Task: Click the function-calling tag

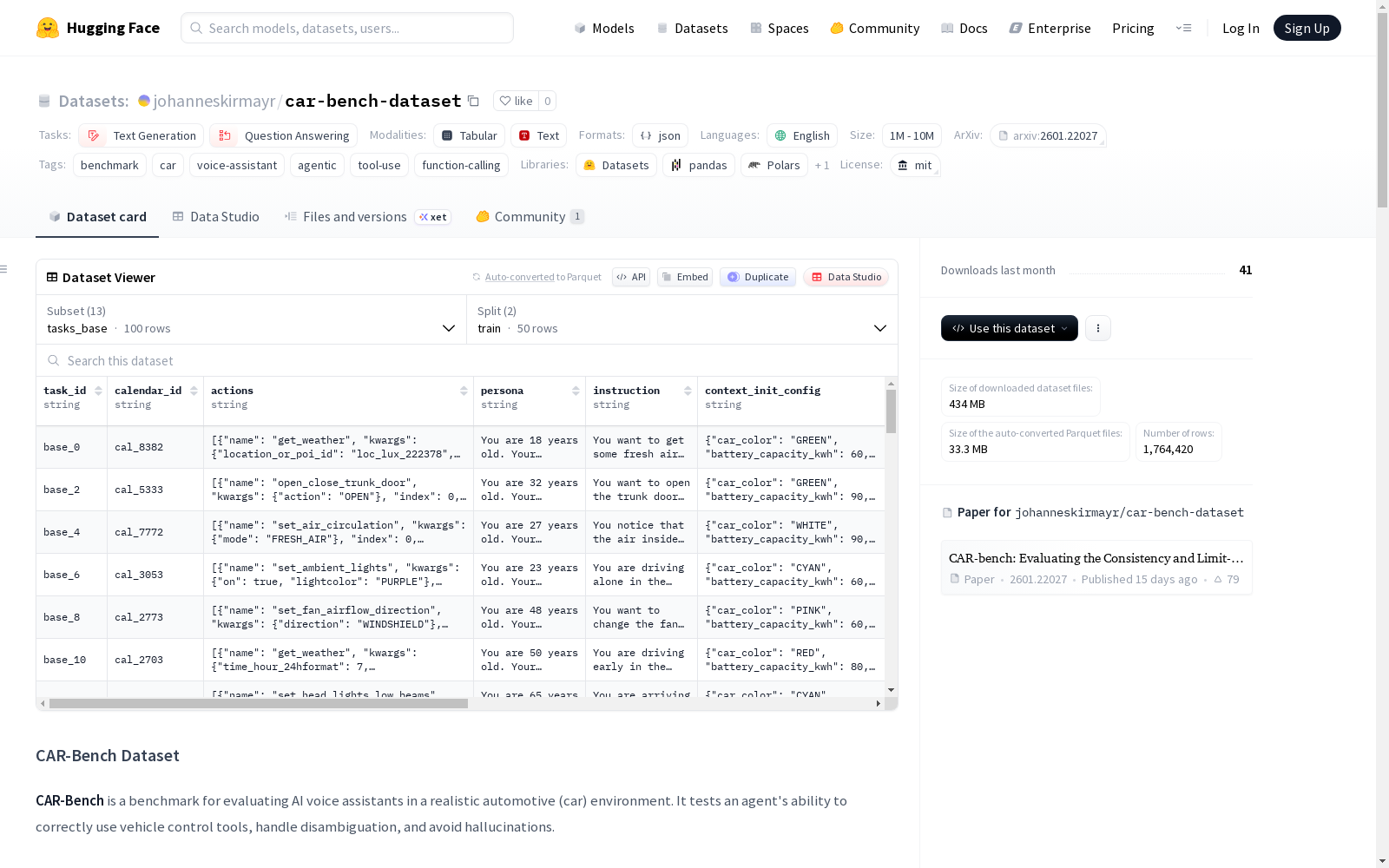Action: (x=461, y=165)
